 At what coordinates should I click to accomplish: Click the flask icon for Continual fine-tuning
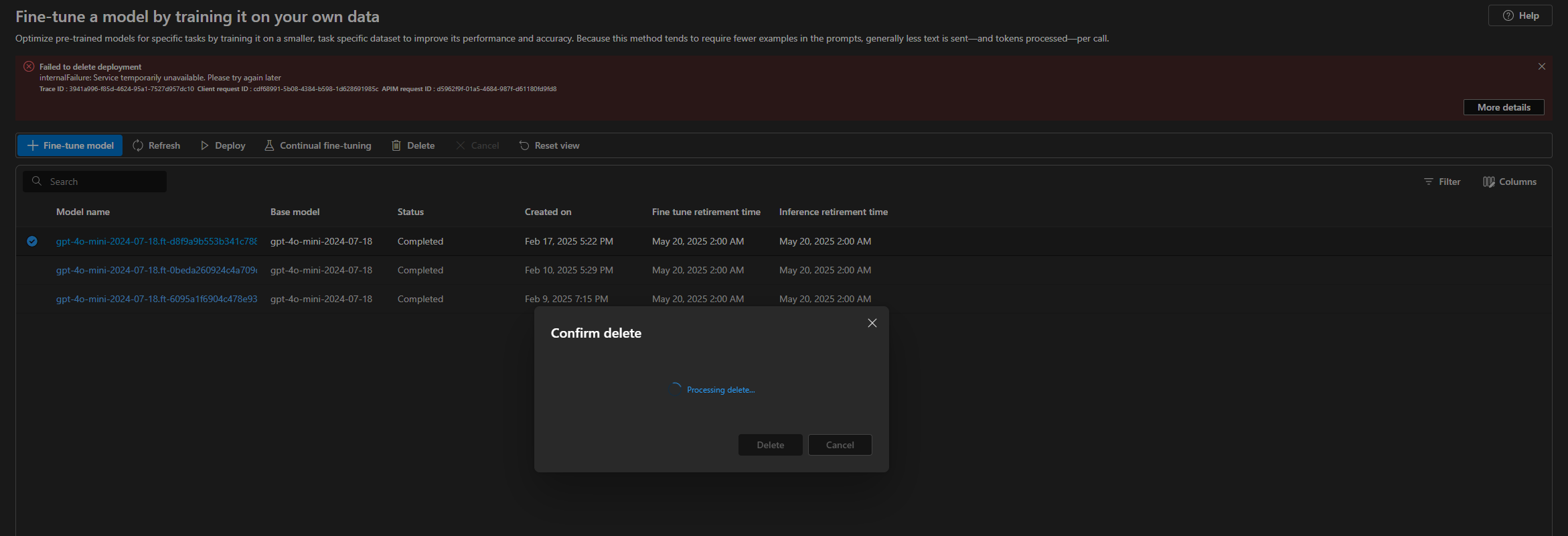pyautogui.click(x=269, y=145)
